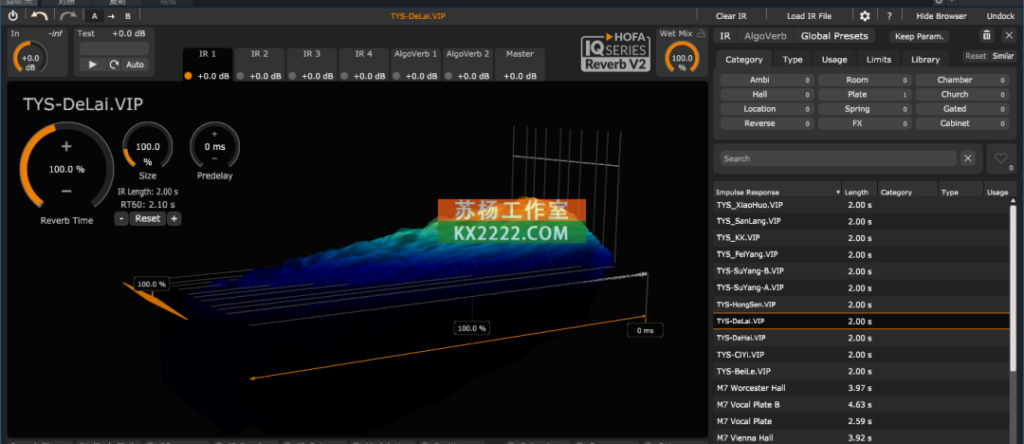
Task: Toggle the Plate category filter
Action: 863,94
